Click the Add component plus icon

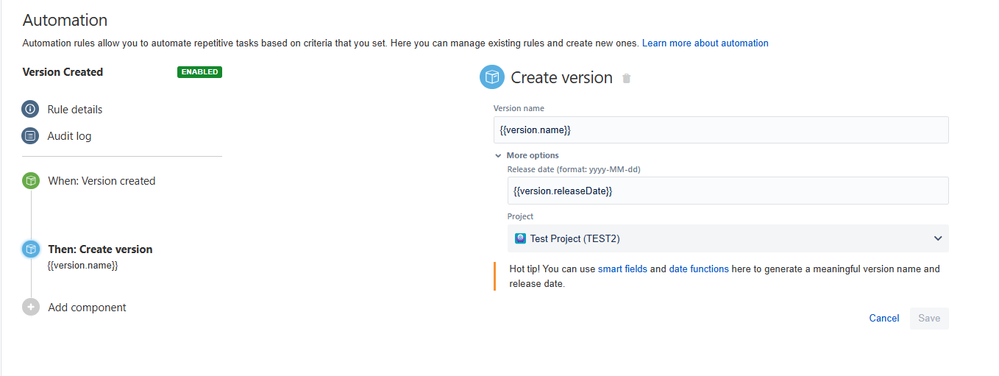point(31,307)
